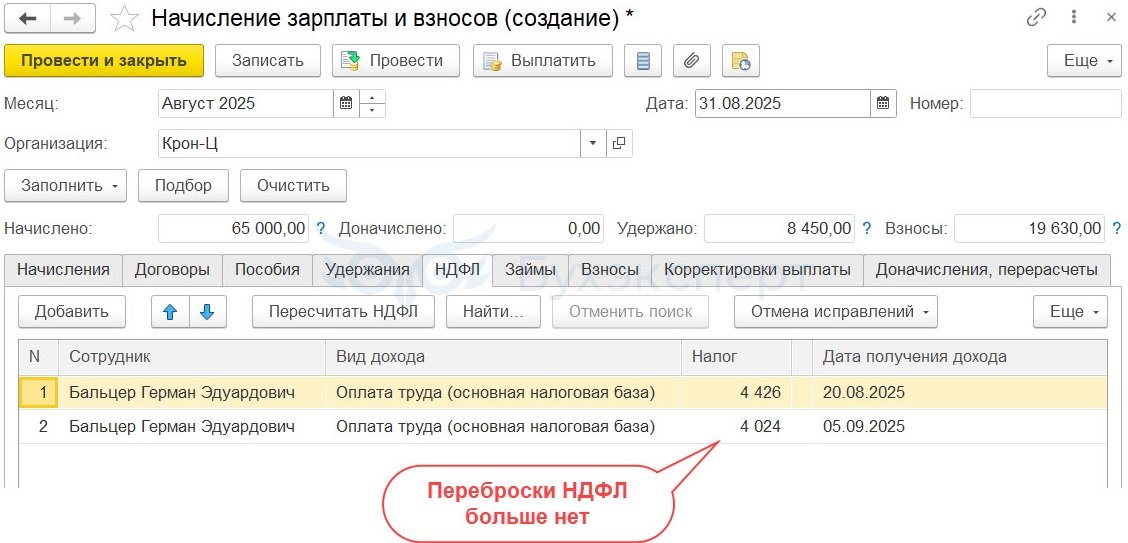Click the Удержано value 8 450,00
This screenshot has width=1128, height=543.
point(779,229)
